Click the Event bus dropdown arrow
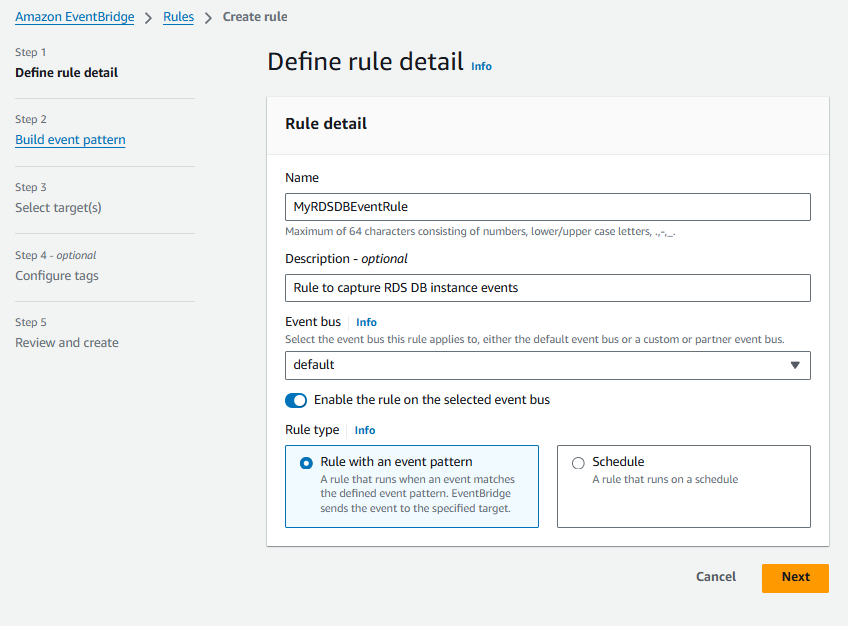Image resolution: width=848 pixels, height=626 pixels. (795, 365)
